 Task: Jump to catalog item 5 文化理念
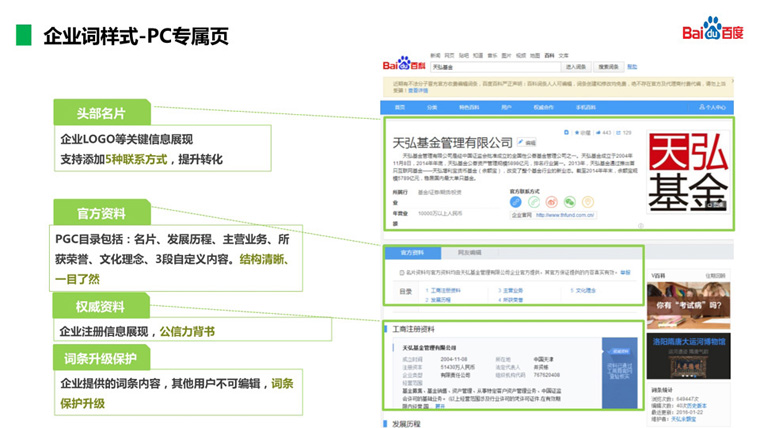(x=583, y=290)
